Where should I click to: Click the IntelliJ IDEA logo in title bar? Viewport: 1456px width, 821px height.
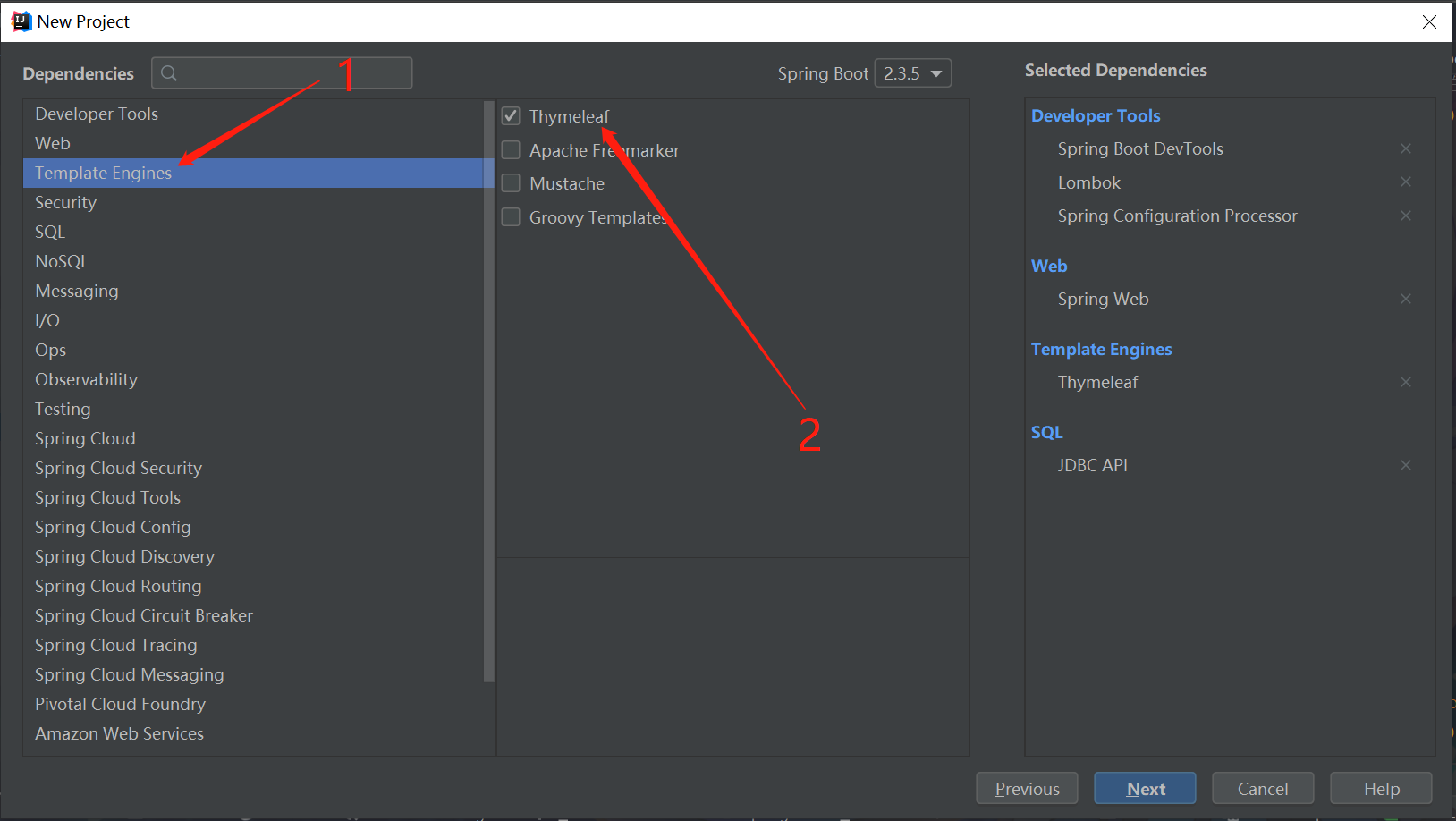21,21
